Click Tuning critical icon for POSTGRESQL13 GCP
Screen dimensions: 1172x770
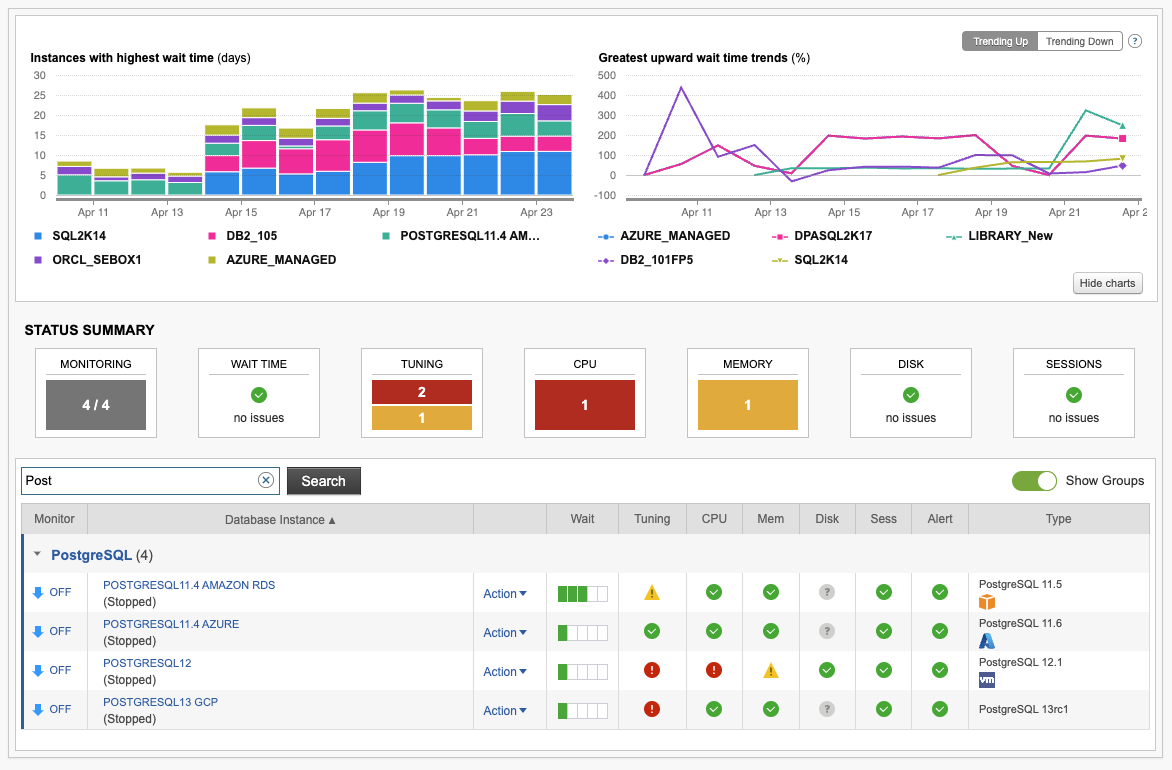(x=652, y=709)
